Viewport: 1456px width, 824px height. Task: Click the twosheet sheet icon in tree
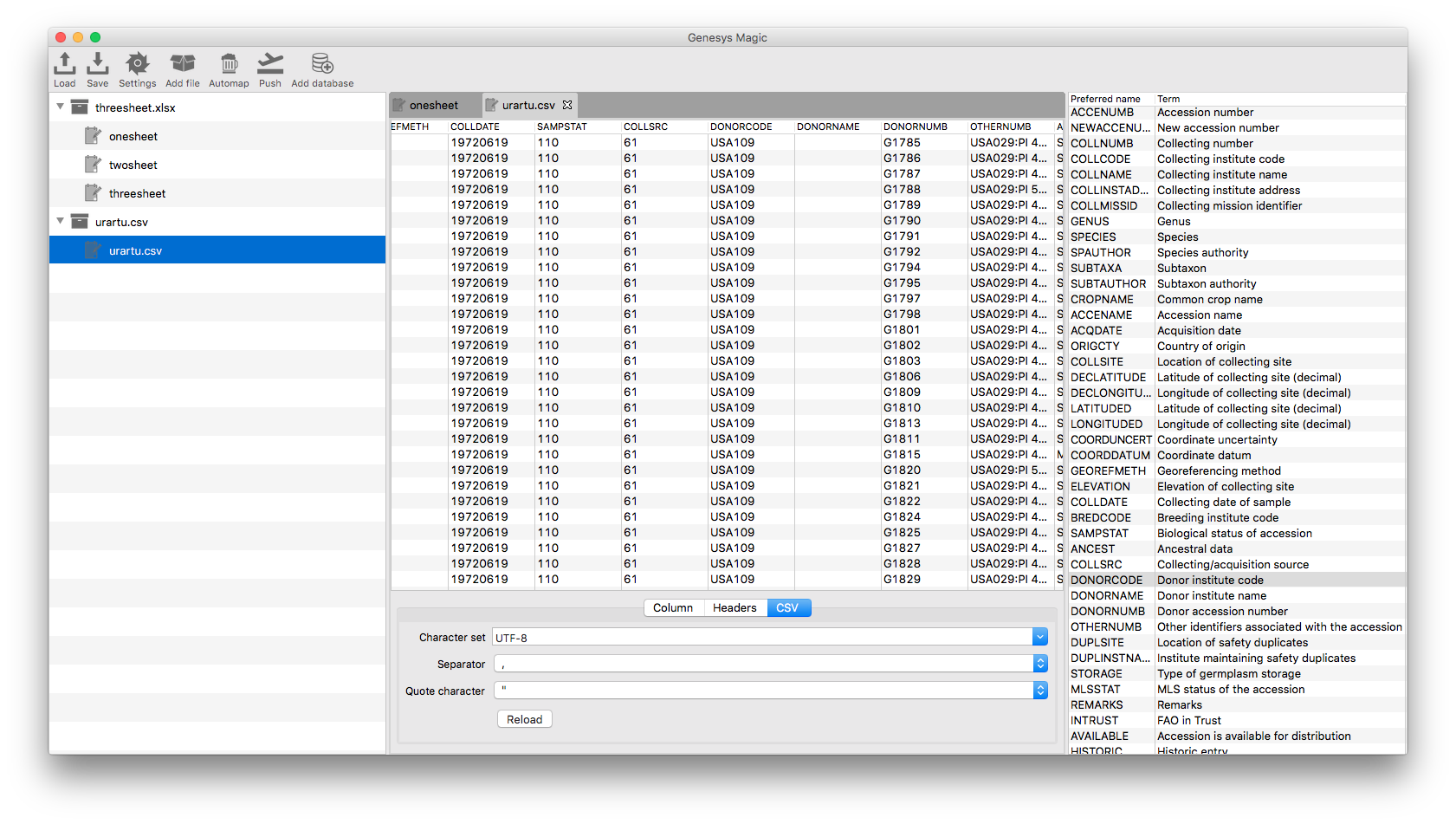[93, 165]
